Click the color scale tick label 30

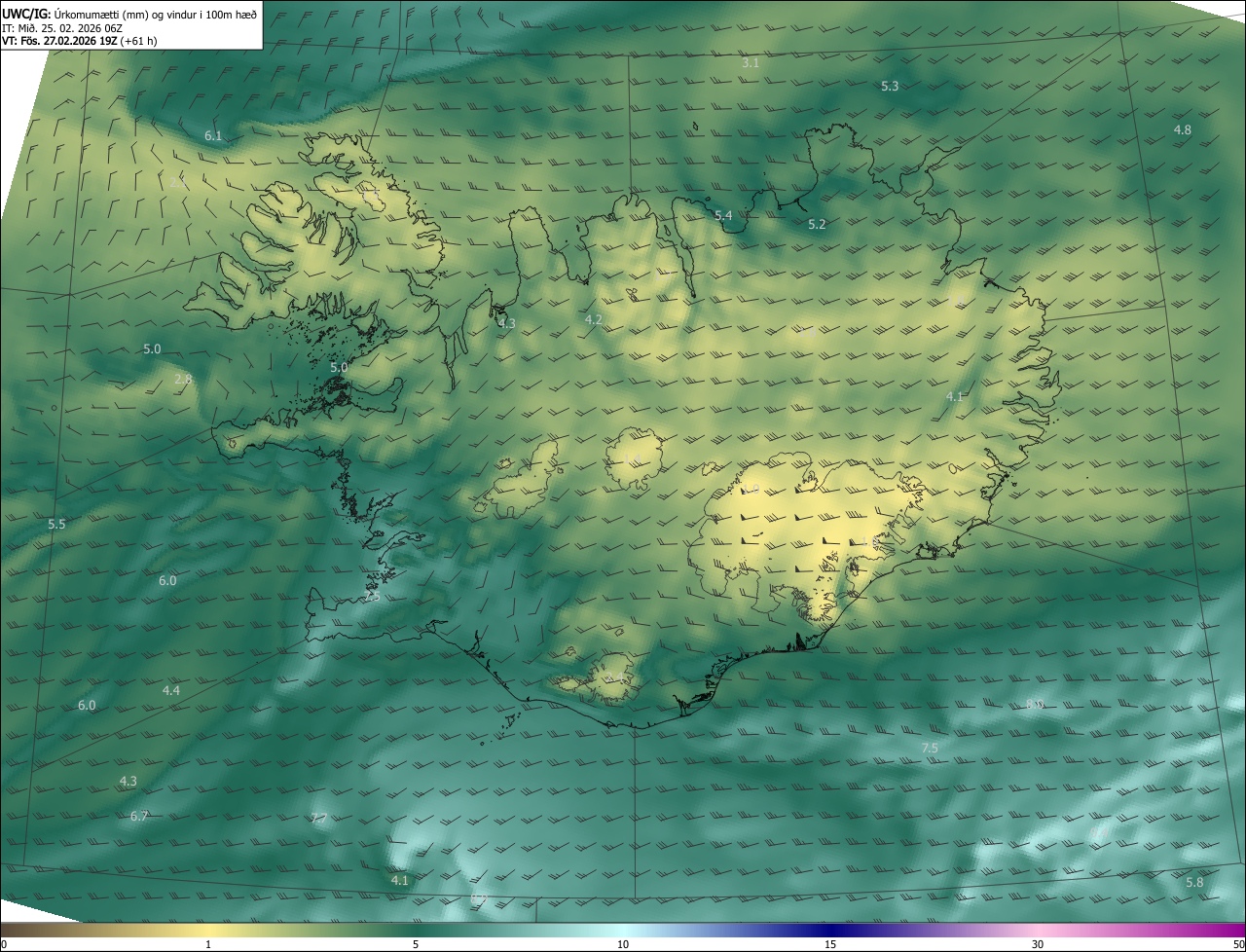[1038, 944]
